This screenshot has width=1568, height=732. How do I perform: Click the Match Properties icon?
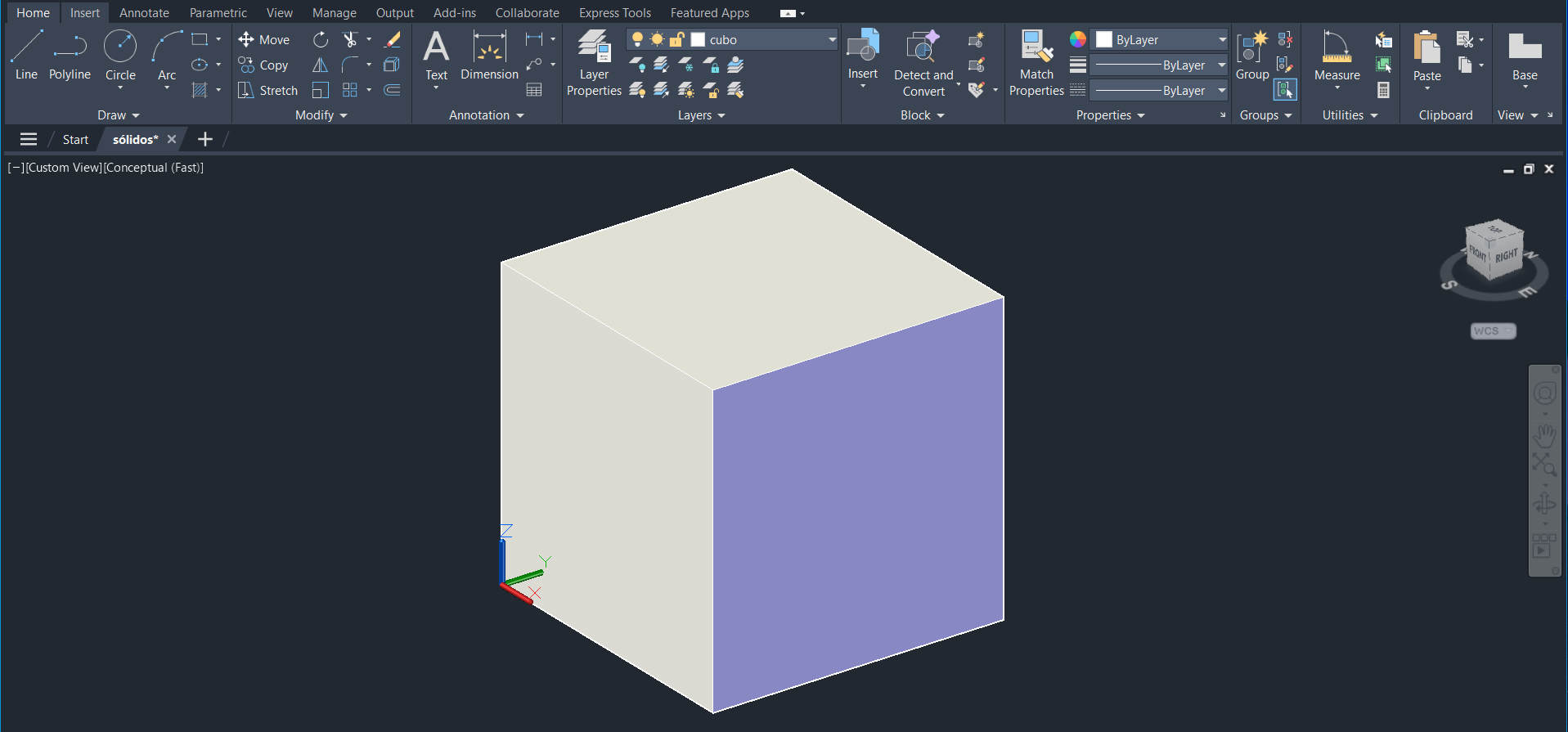click(x=1036, y=63)
